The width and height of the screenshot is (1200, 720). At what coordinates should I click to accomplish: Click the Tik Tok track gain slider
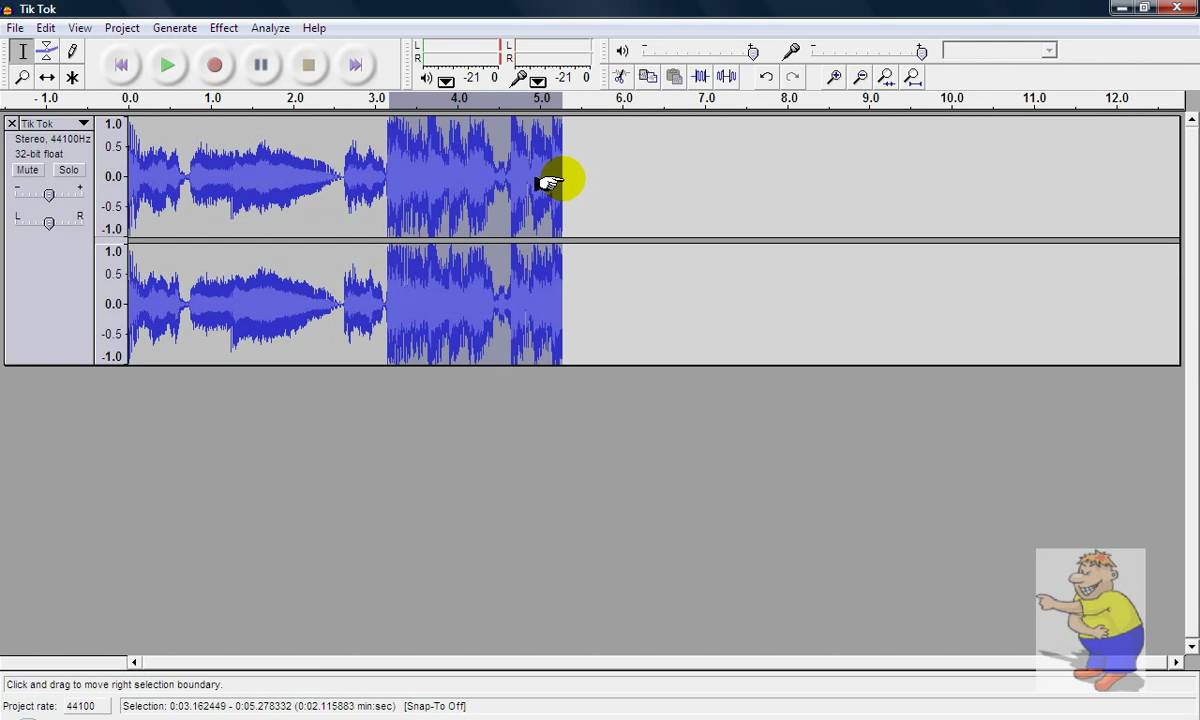[x=49, y=195]
